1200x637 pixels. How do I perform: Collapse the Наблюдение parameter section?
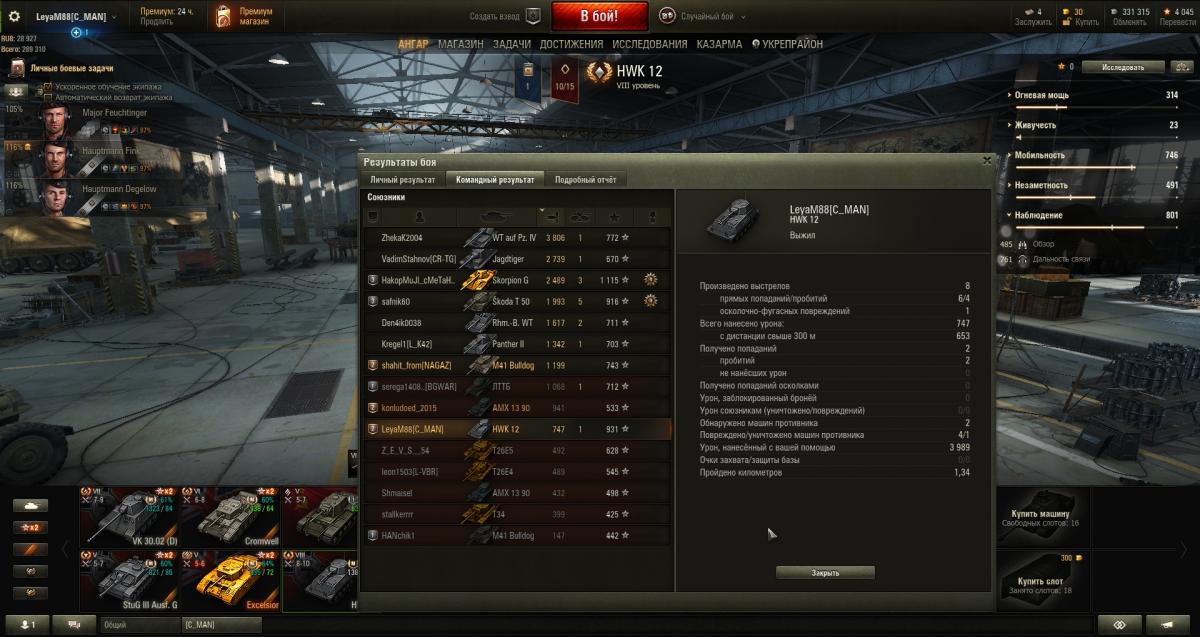(1008, 216)
